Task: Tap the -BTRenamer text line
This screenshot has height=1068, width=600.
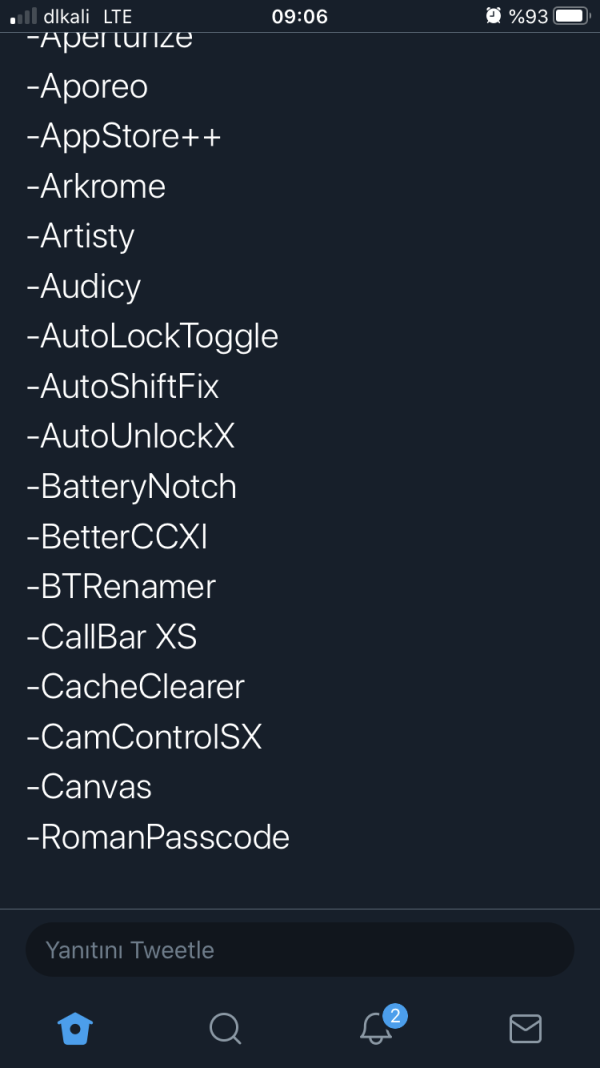Action: [121, 587]
